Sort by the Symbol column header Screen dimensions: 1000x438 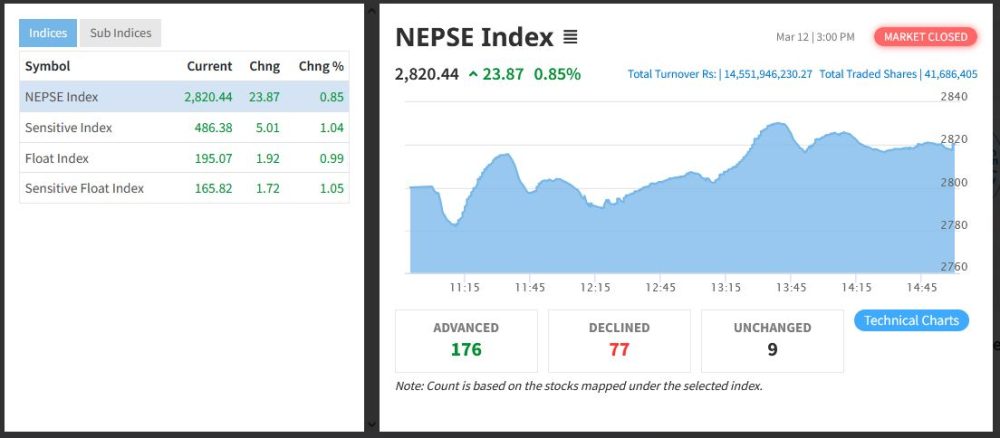point(47,66)
